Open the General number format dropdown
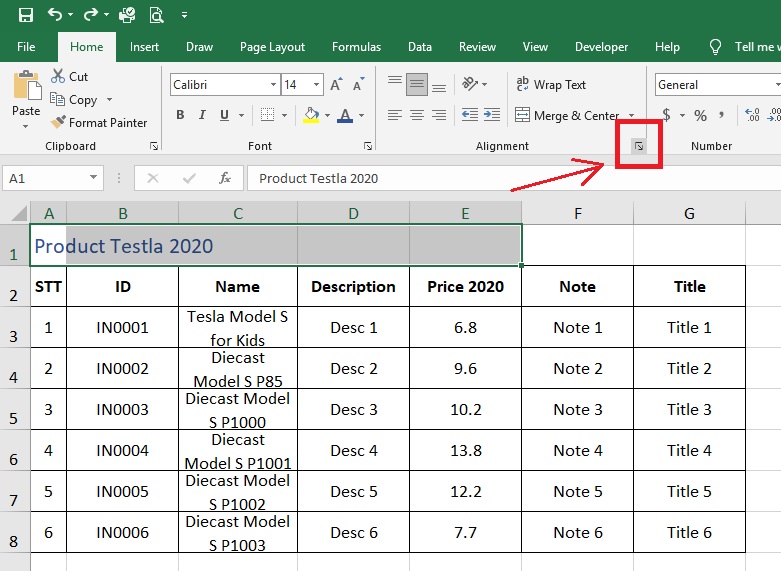This screenshot has height=571, width=781. [777, 85]
